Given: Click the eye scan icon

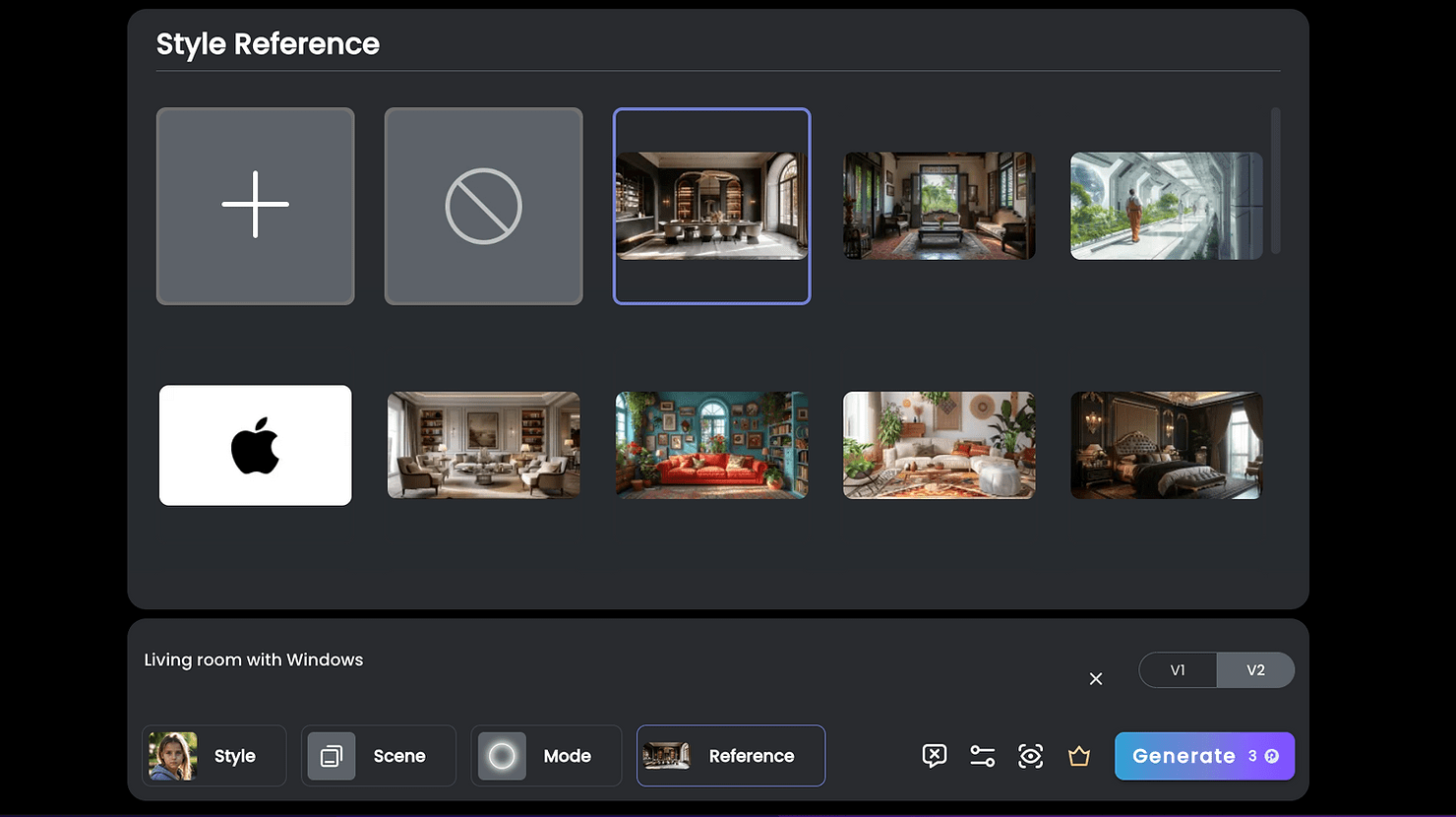Looking at the screenshot, I should [1030, 756].
